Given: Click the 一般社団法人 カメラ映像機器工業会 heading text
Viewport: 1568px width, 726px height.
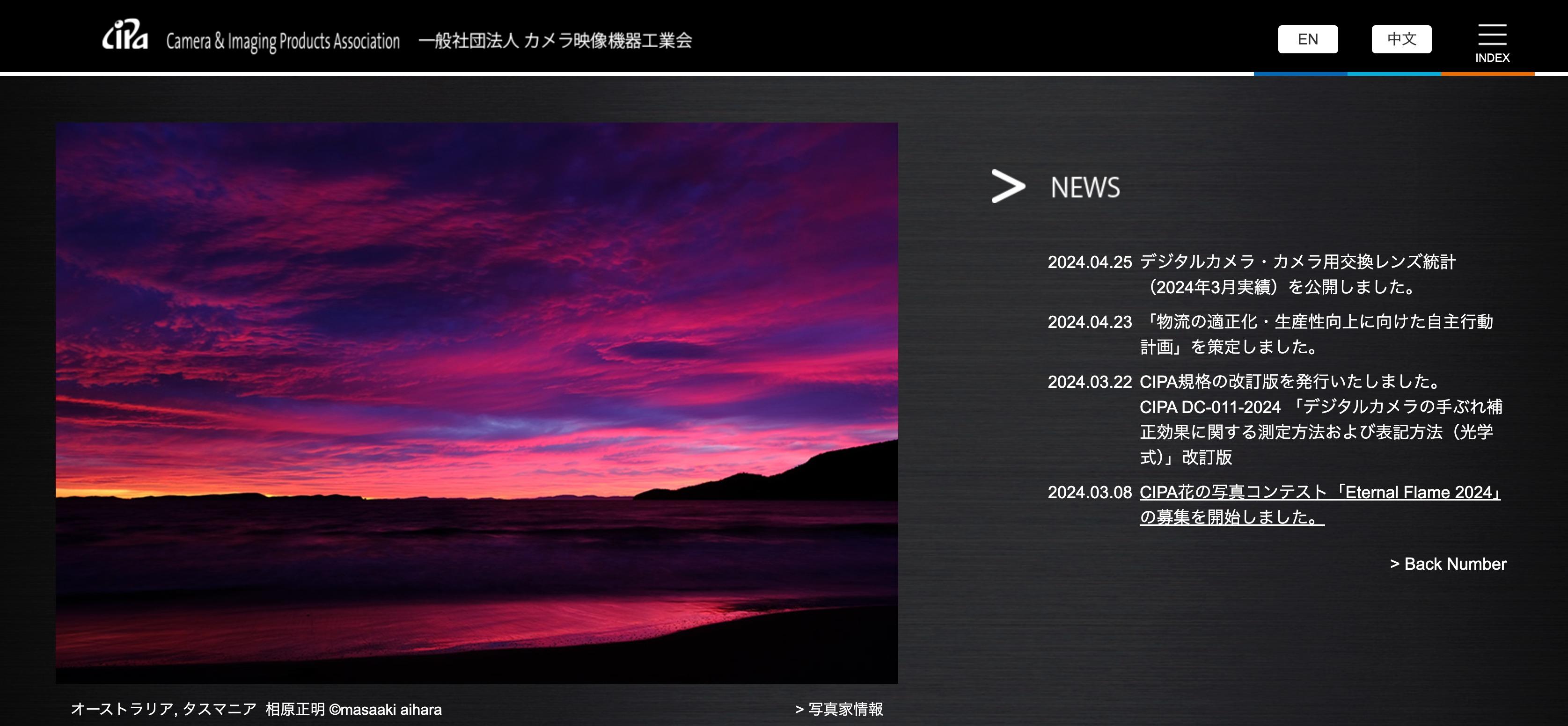Looking at the screenshot, I should pos(555,41).
